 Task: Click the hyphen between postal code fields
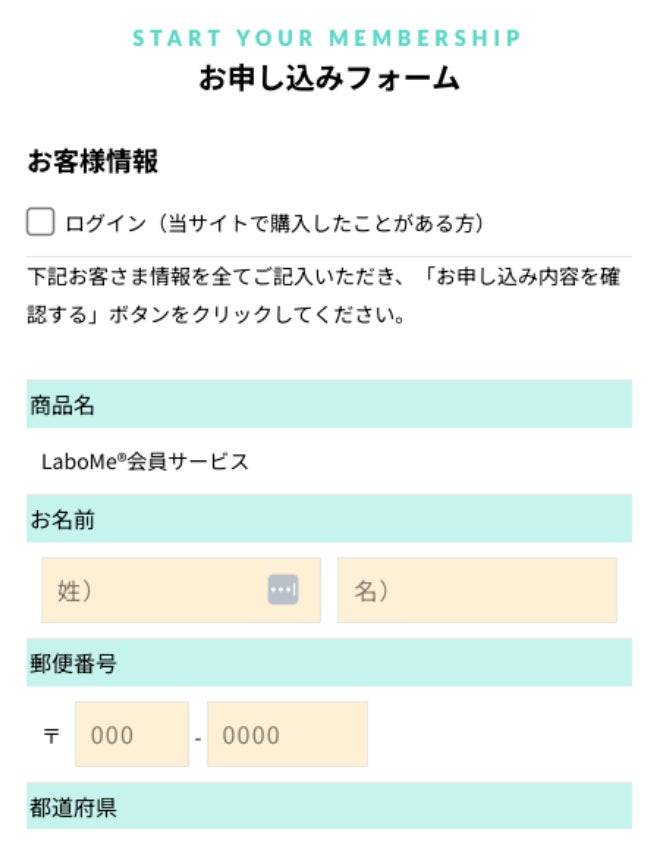coord(198,738)
